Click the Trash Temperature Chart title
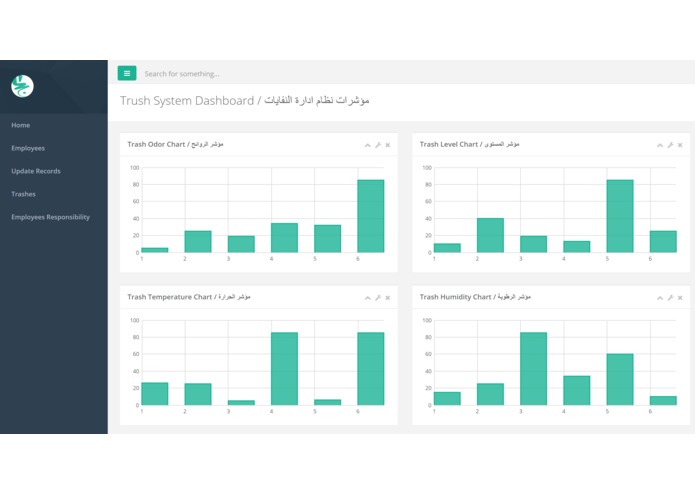Screen dimensions: 695x494 point(189,297)
